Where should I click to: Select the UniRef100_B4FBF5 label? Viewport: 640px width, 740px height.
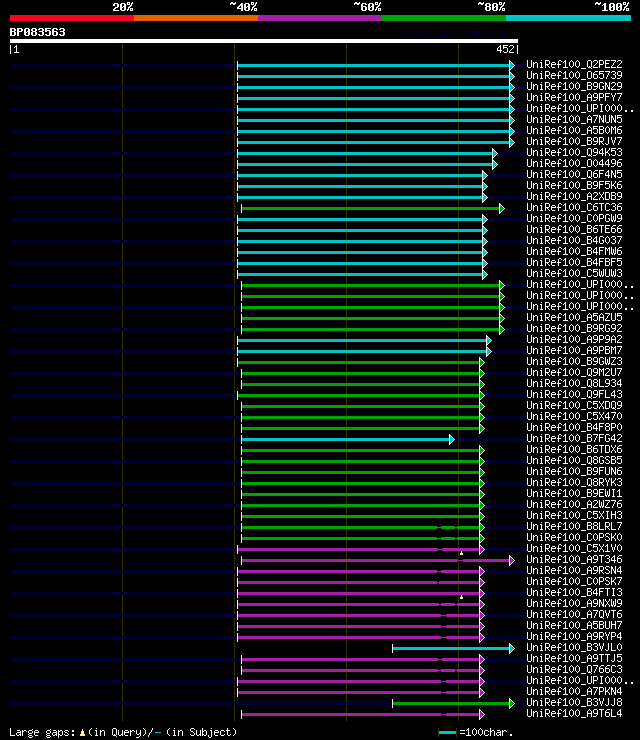coord(574,262)
